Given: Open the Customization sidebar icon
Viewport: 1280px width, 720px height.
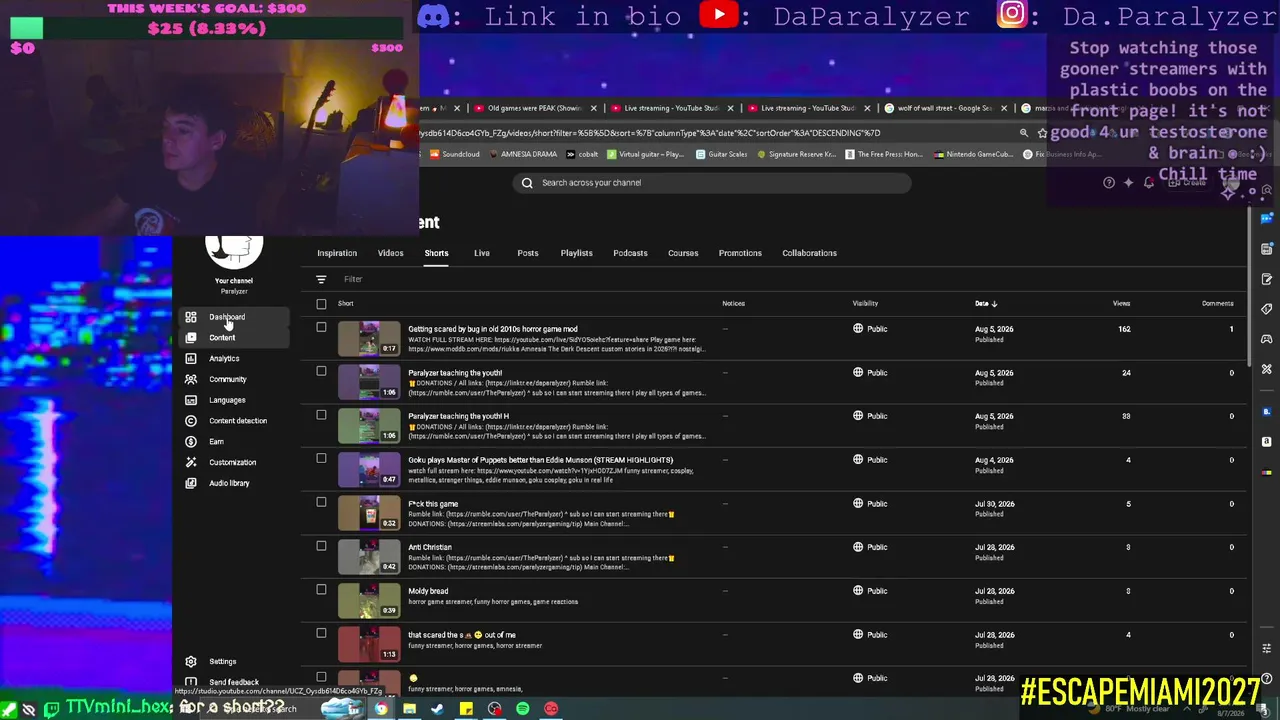Looking at the screenshot, I should (x=191, y=462).
